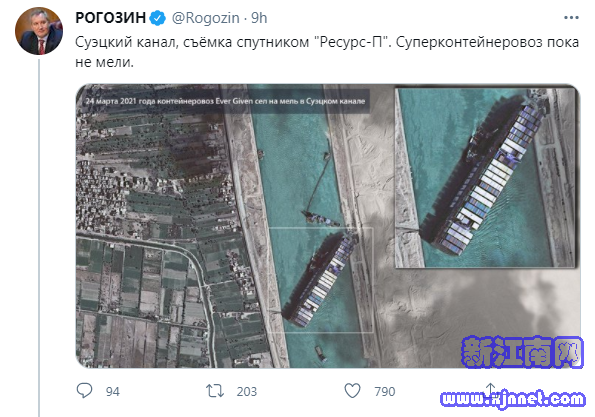Click the retweet arrows icon
This screenshot has width=595, height=417.
tap(215, 391)
